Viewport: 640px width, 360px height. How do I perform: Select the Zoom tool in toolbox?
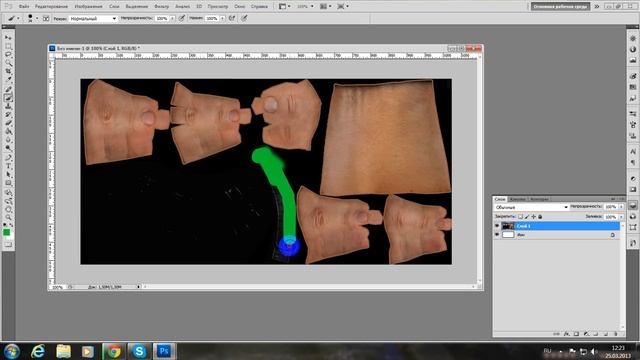(x=8, y=218)
